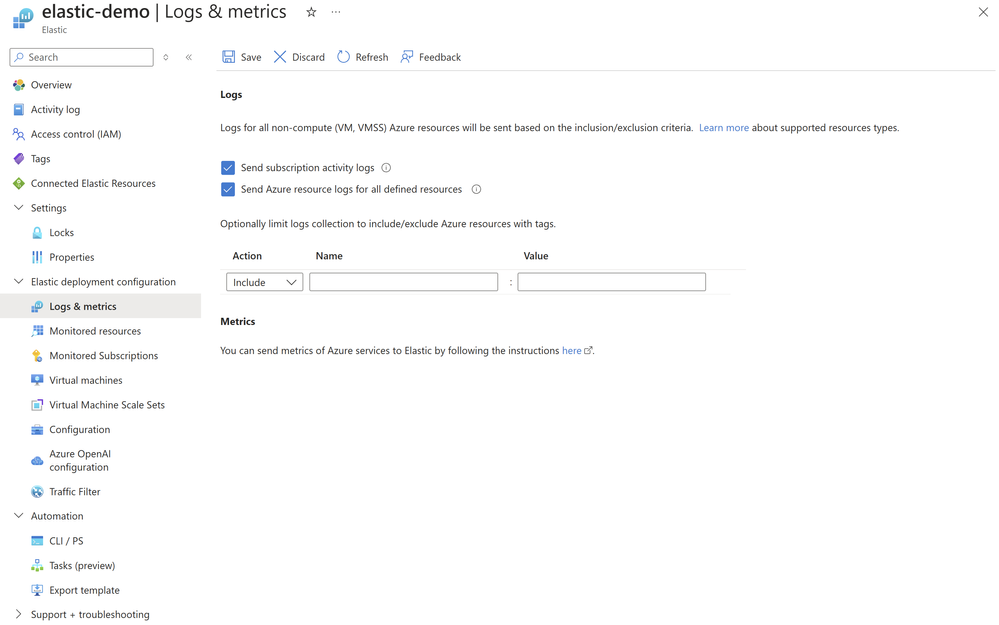Navigate to Traffic Filter
The height and width of the screenshot is (625, 999).
pos(75,492)
